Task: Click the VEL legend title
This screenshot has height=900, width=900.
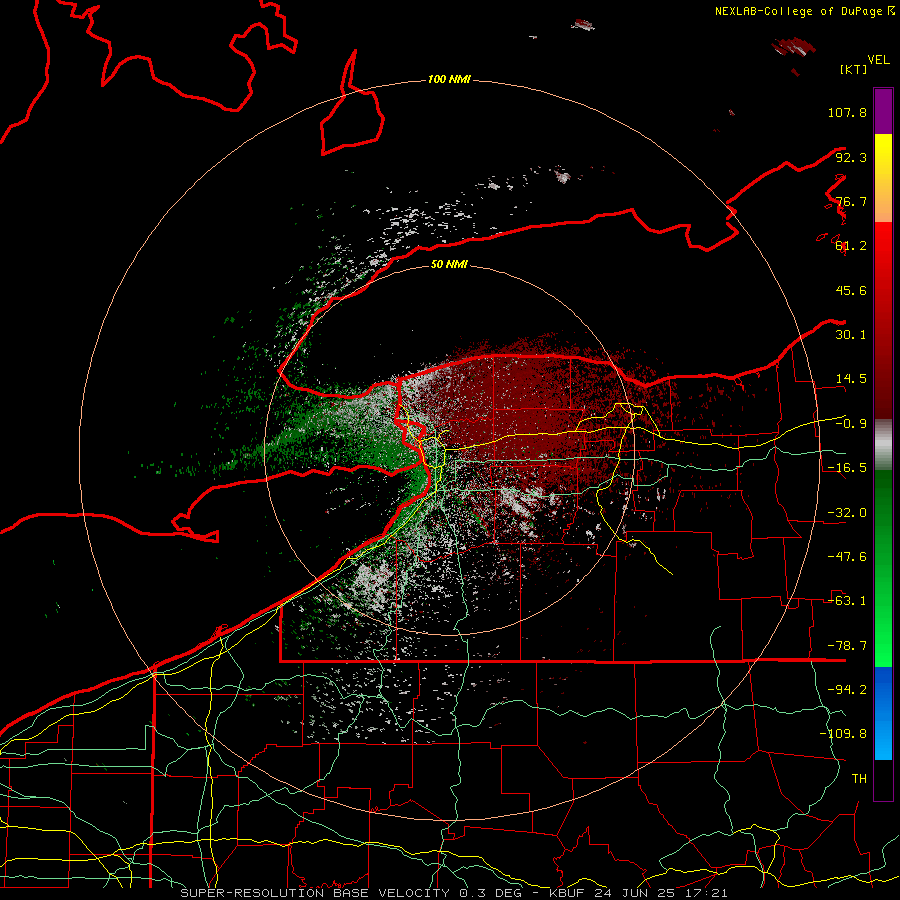Action: click(878, 60)
